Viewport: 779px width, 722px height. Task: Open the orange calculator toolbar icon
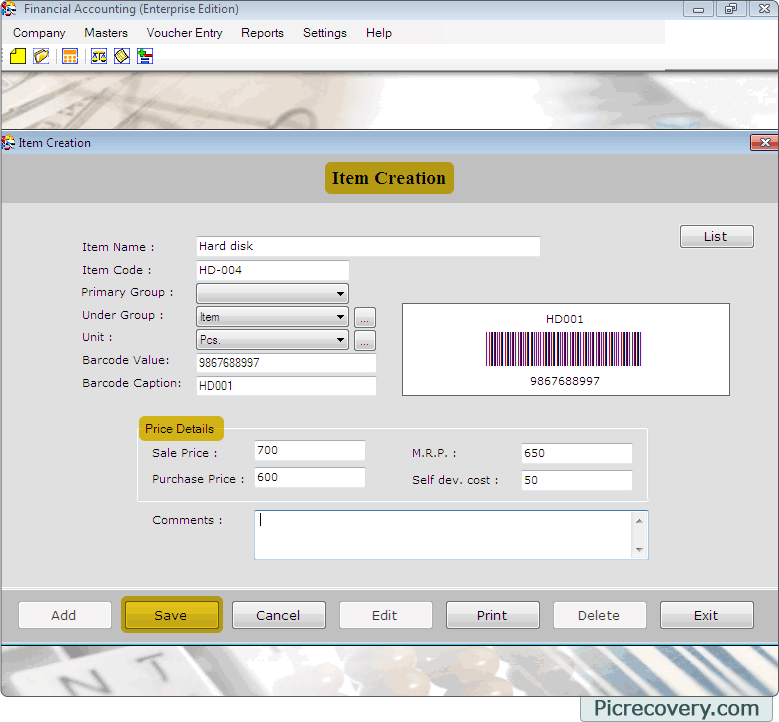70,56
